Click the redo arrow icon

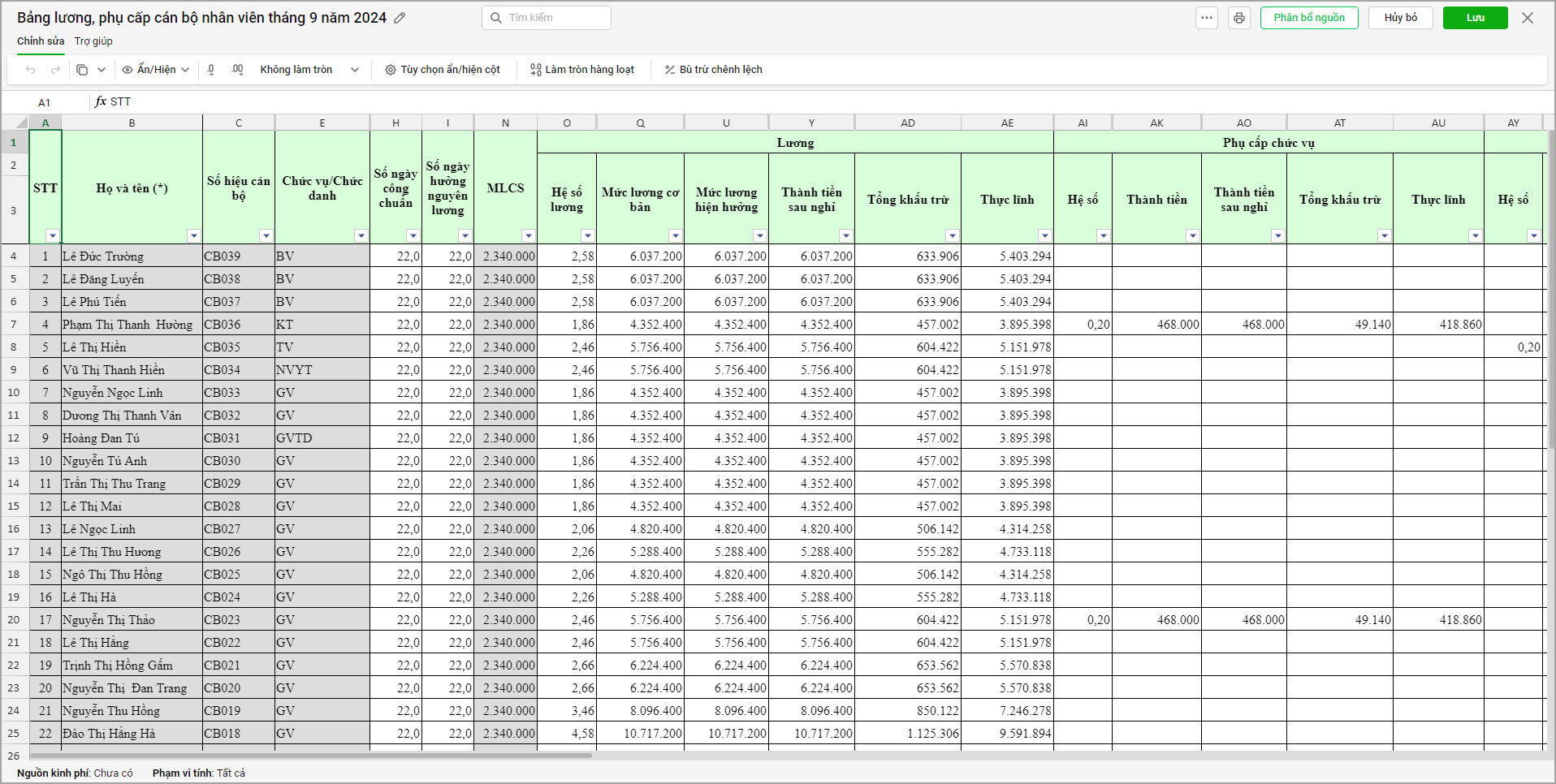pos(55,70)
